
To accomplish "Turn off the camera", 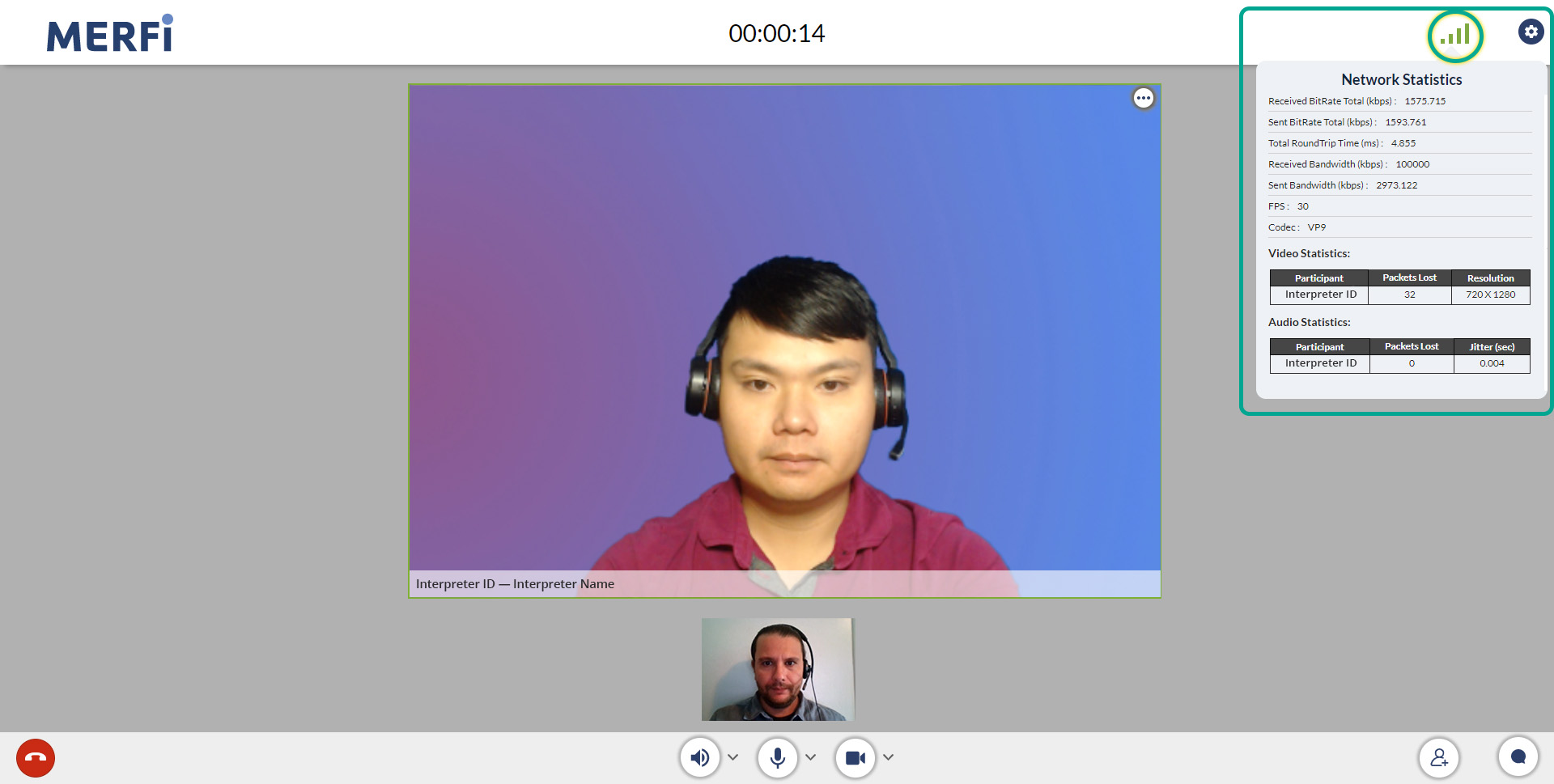I will coord(856,758).
